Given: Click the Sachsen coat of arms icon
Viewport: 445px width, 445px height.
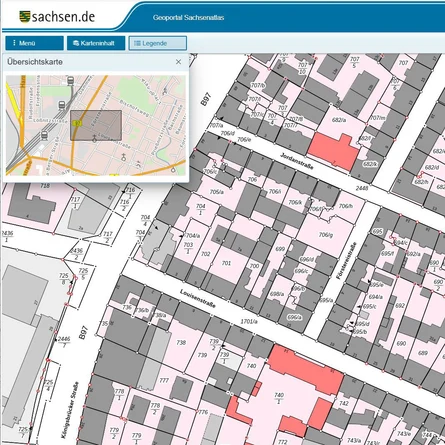Looking at the screenshot, I should pyautogui.click(x=25, y=17).
